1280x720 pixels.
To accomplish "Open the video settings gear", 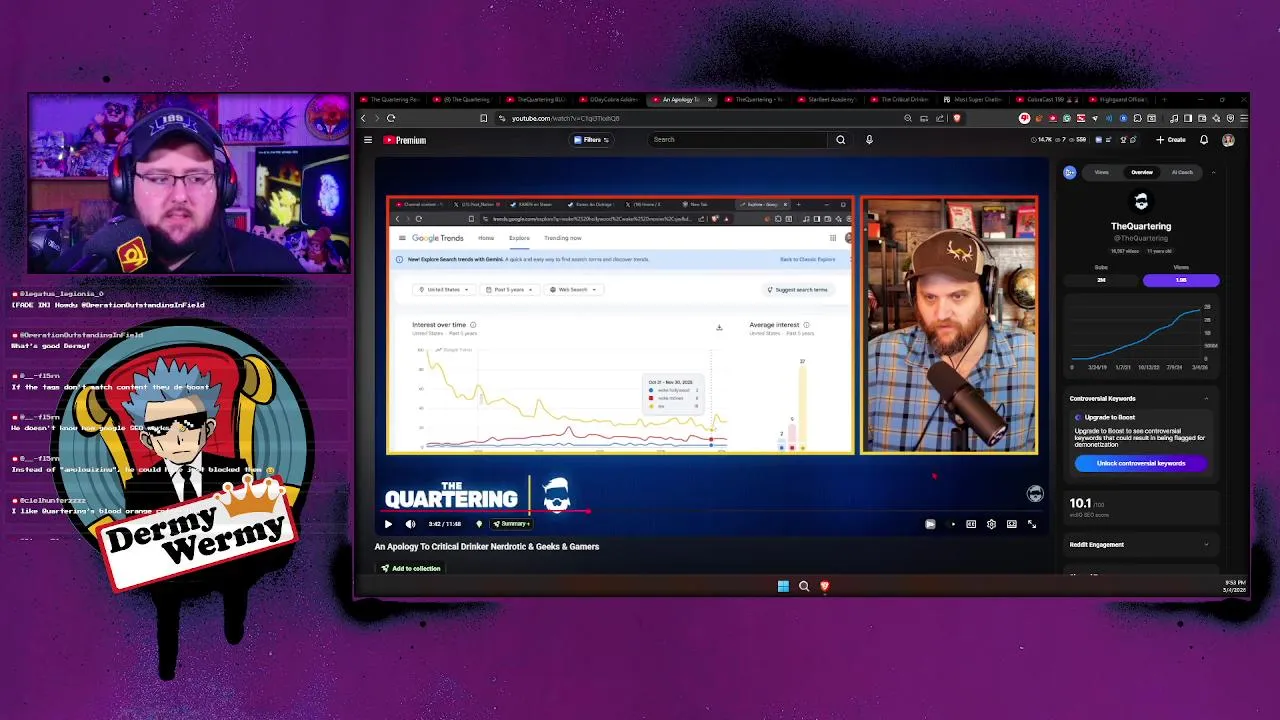I will [991, 524].
